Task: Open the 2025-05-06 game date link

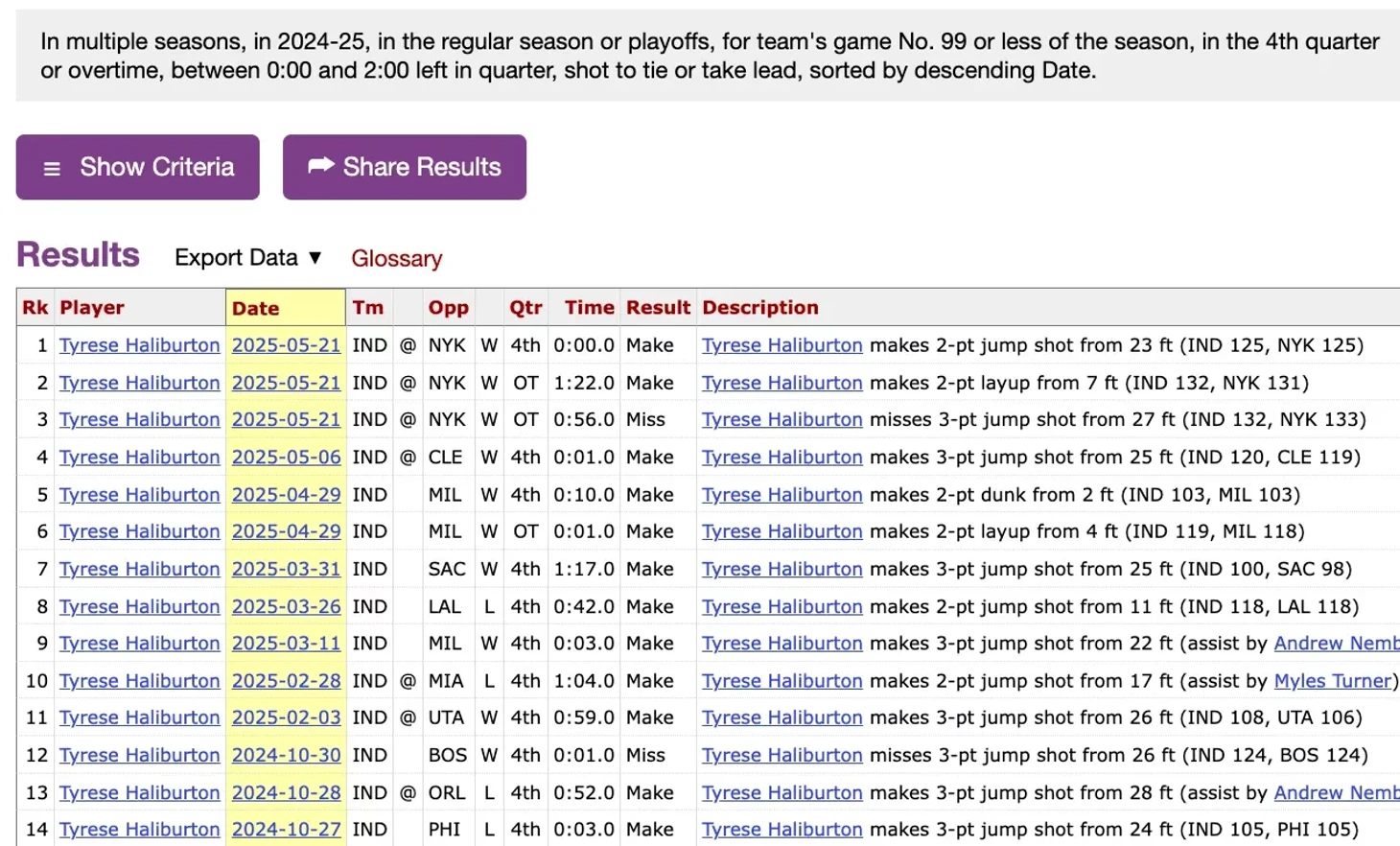Action: pos(286,457)
